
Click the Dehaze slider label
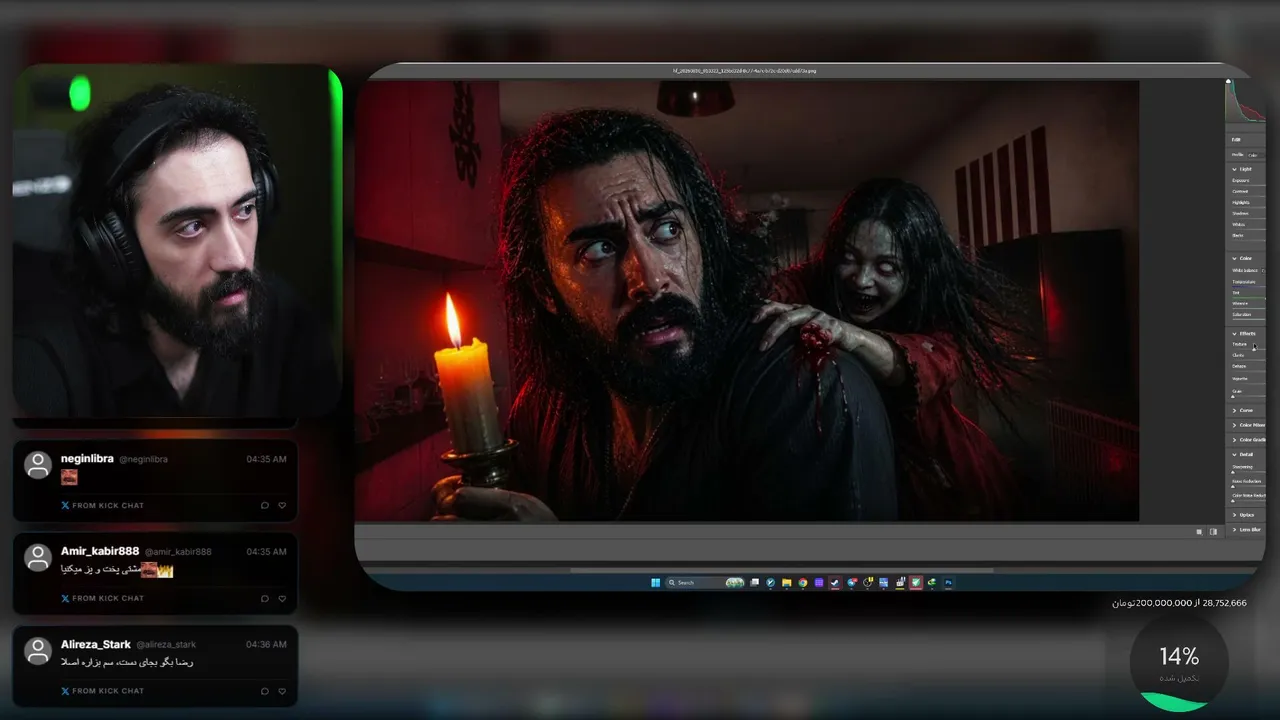[1239, 366]
